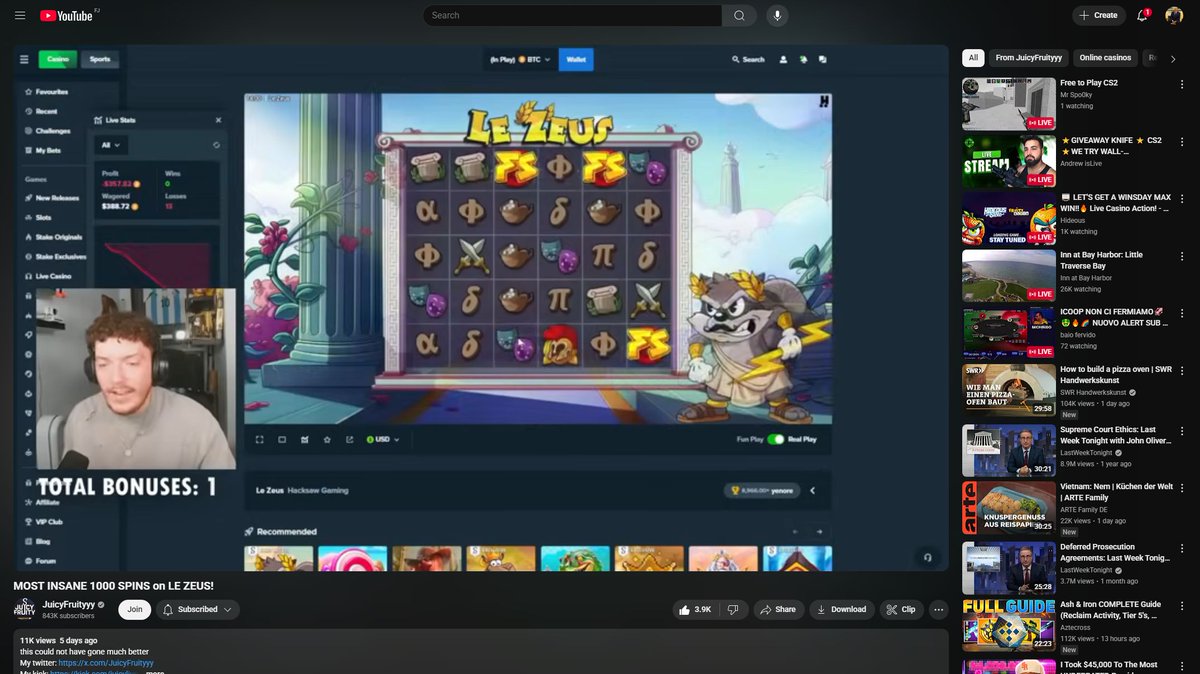The width and height of the screenshot is (1200, 674).
Task: Open the x.com/JuicyFruityyy Twitter link
Action: 106,663
